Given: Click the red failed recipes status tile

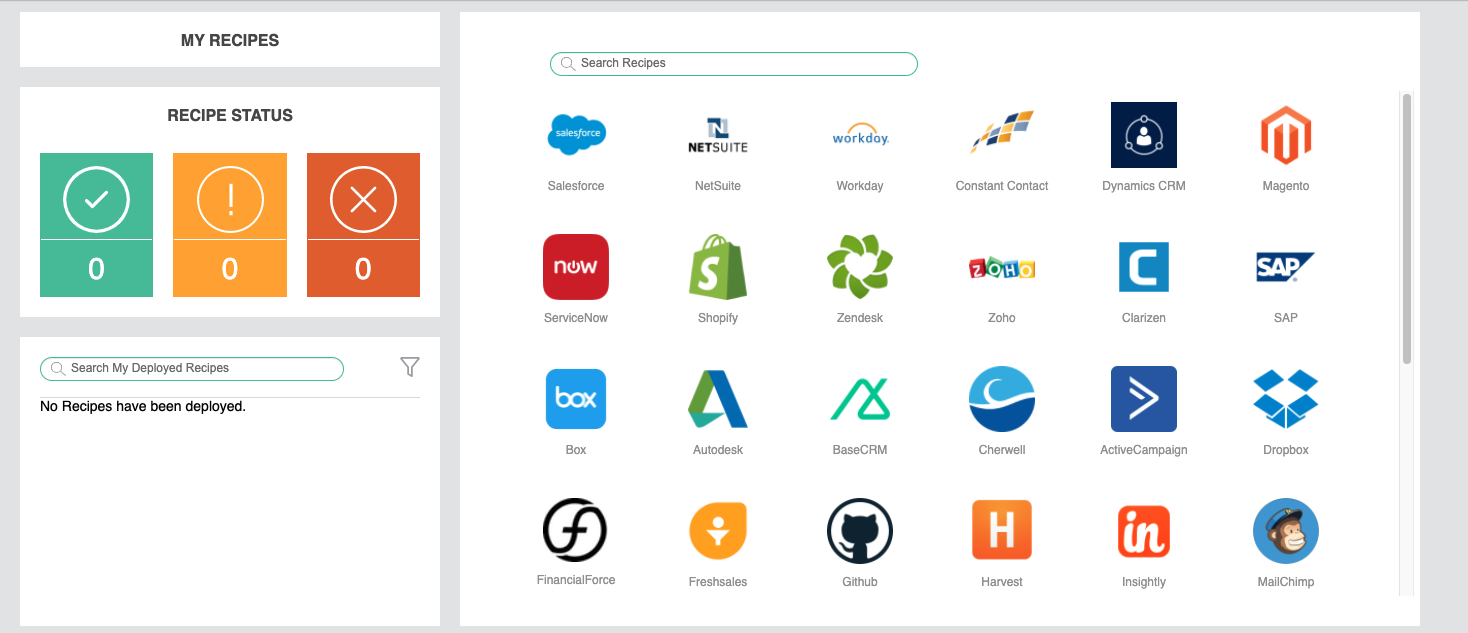Looking at the screenshot, I should (363, 224).
